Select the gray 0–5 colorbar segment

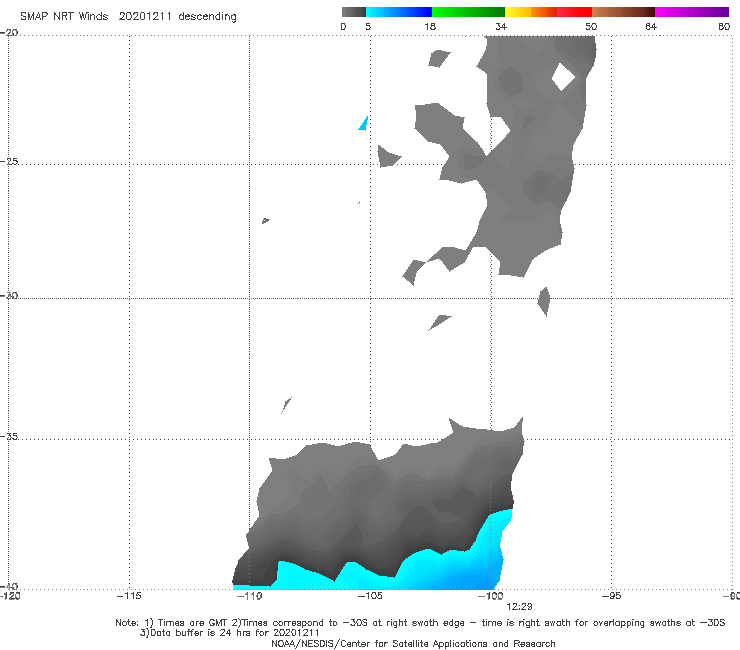(x=354, y=12)
